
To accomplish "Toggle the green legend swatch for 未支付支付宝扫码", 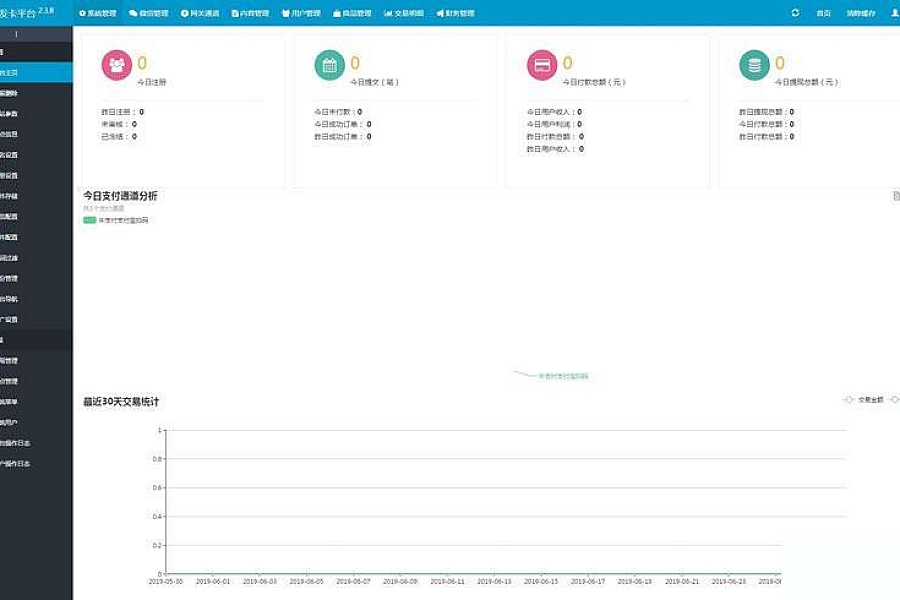I will (x=90, y=220).
